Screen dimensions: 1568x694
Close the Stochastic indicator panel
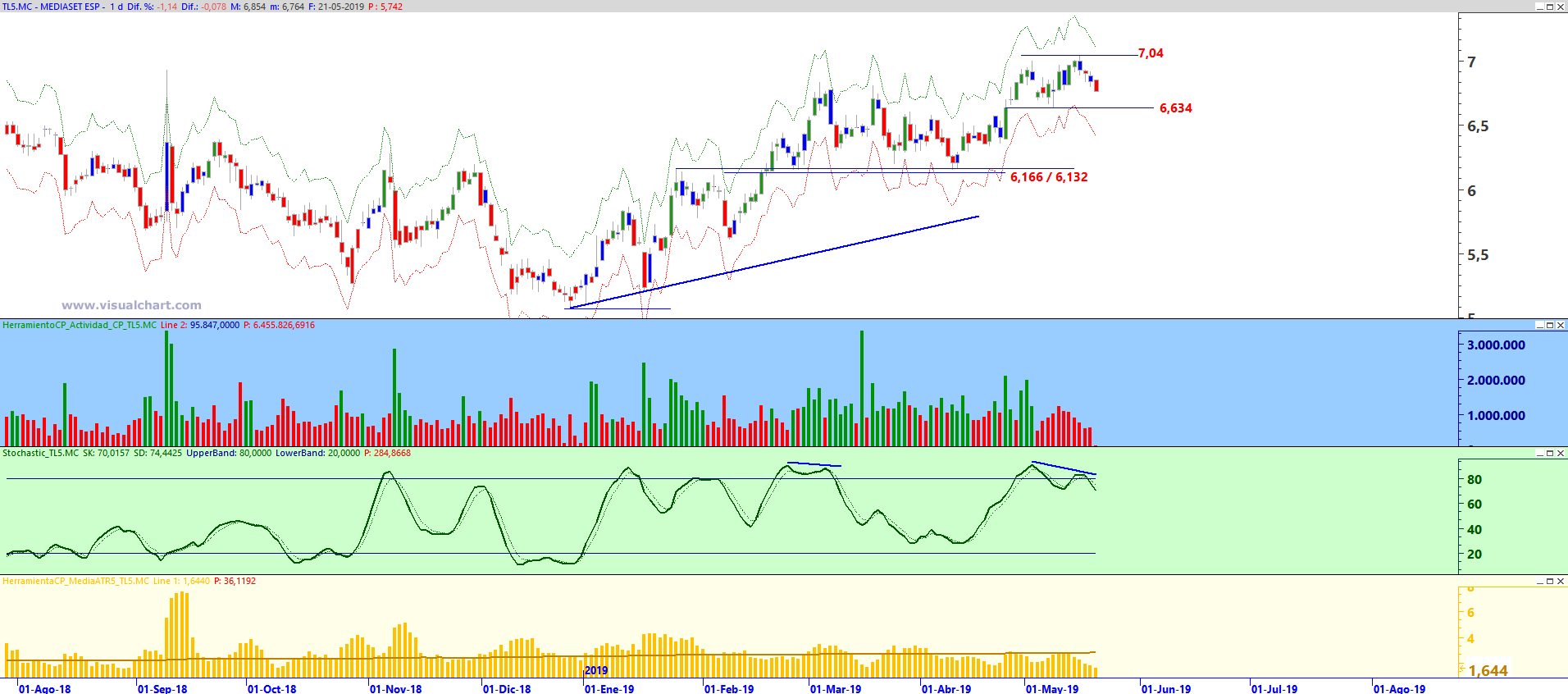tap(1561, 453)
